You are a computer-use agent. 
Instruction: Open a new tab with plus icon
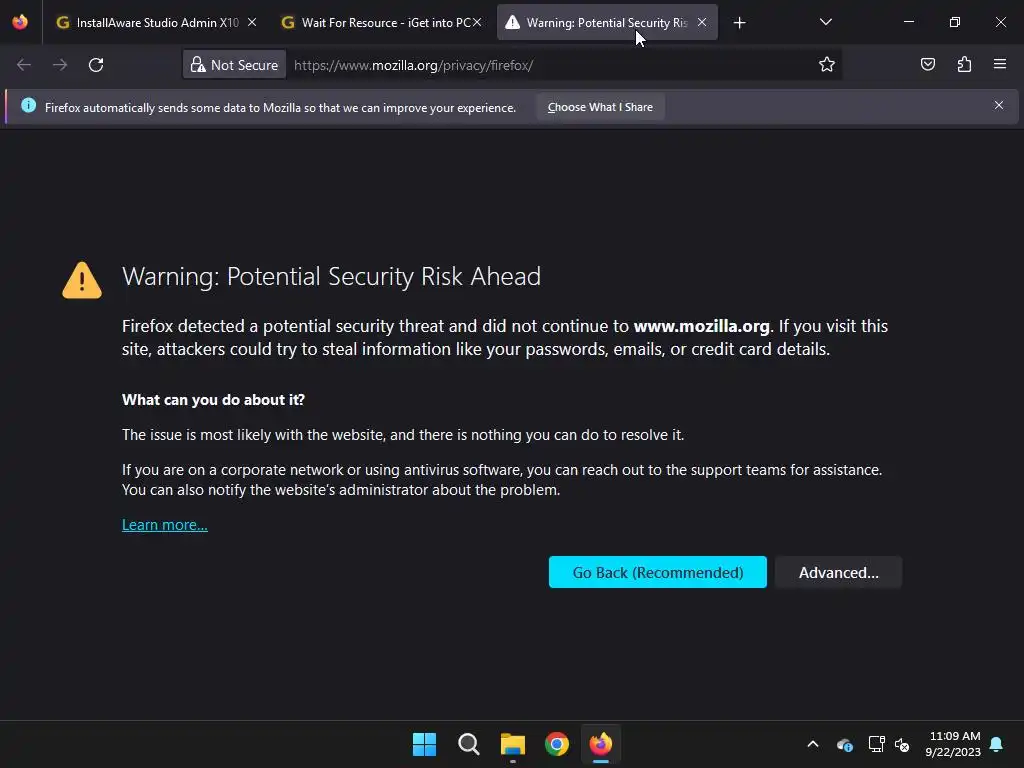(x=739, y=23)
